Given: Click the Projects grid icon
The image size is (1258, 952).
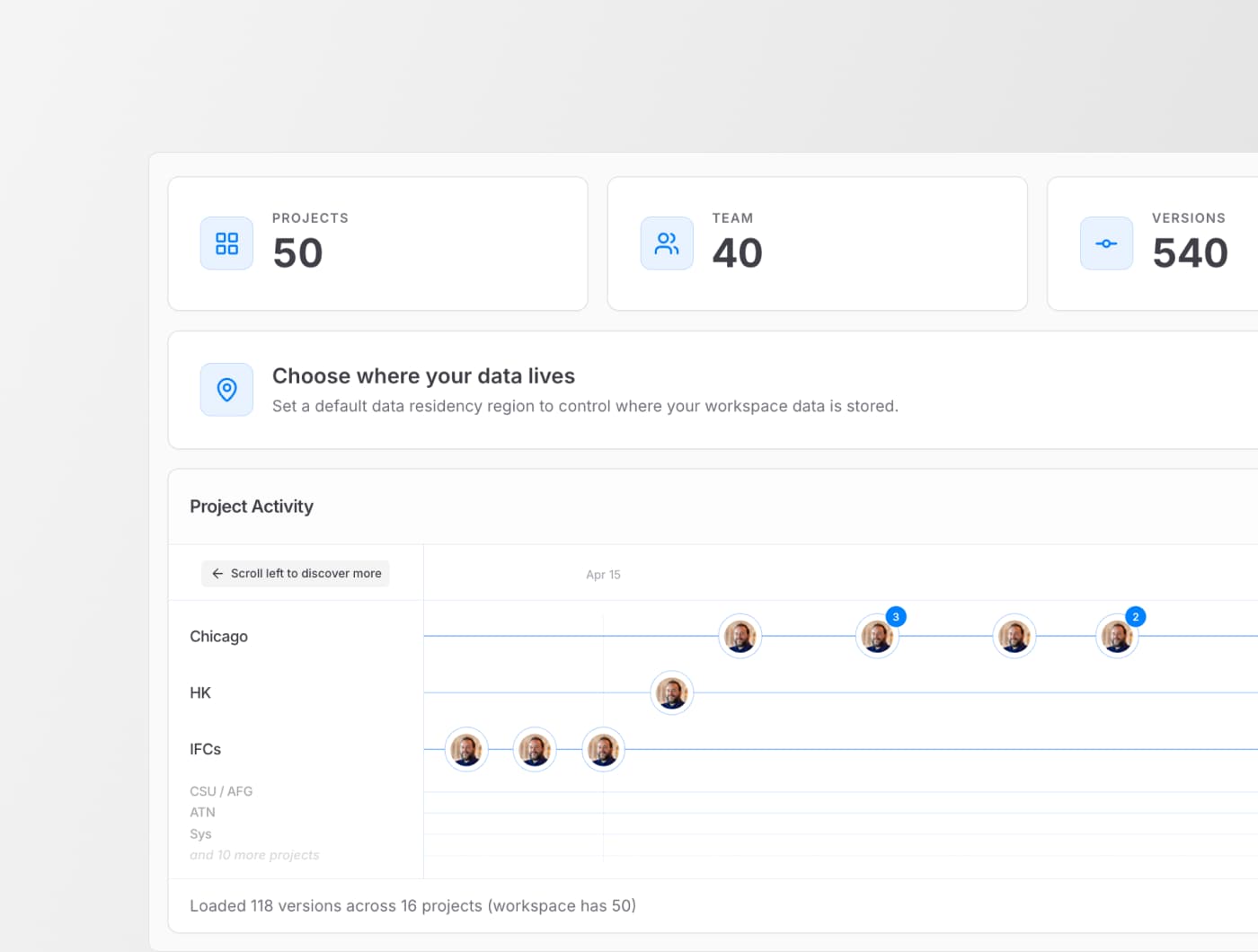Looking at the screenshot, I should tap(226, 243).
